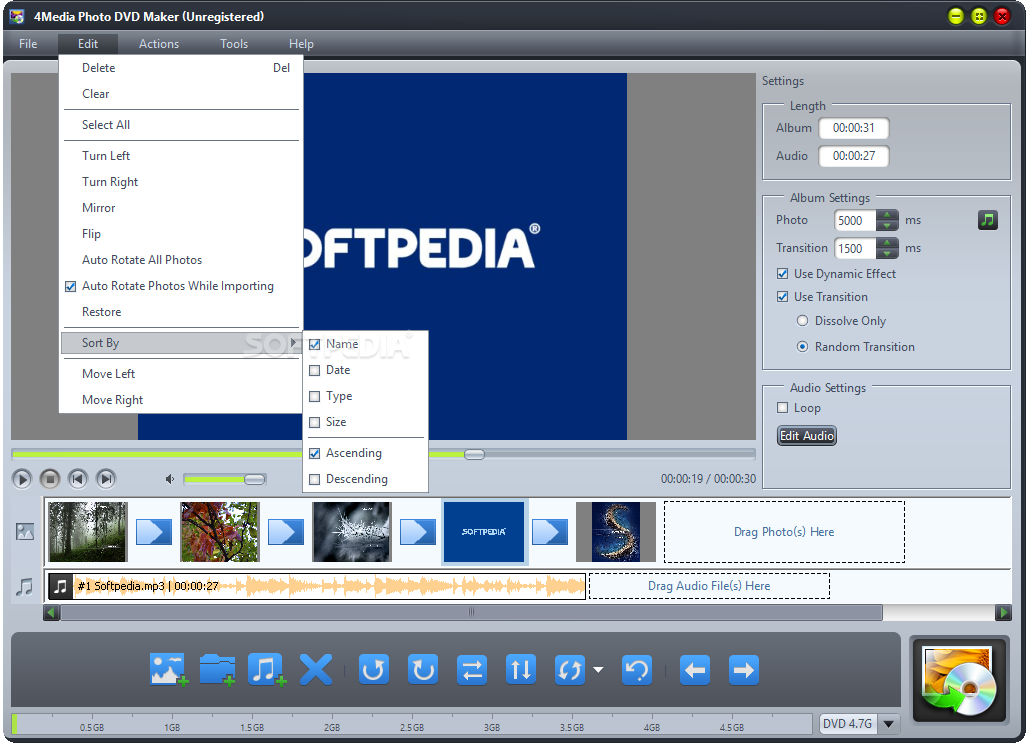Click the move left arrow icon
The height and width of the screenshot is (743, 1026).
tap(695, 670)
